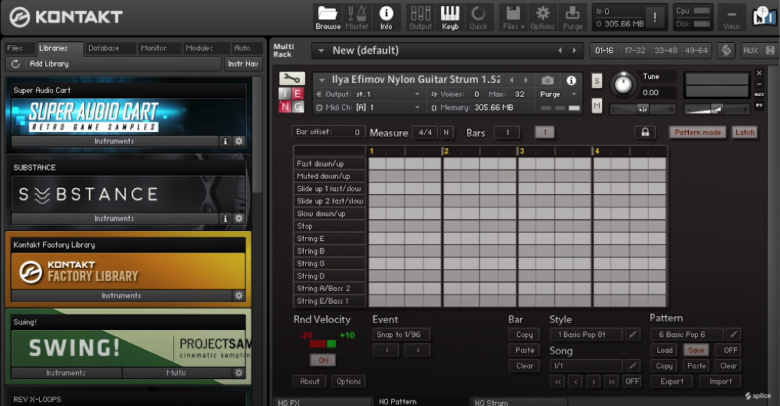Open Swing! library settings gear
The height and width of the screenshot is (406, 780).
point(239,373)
